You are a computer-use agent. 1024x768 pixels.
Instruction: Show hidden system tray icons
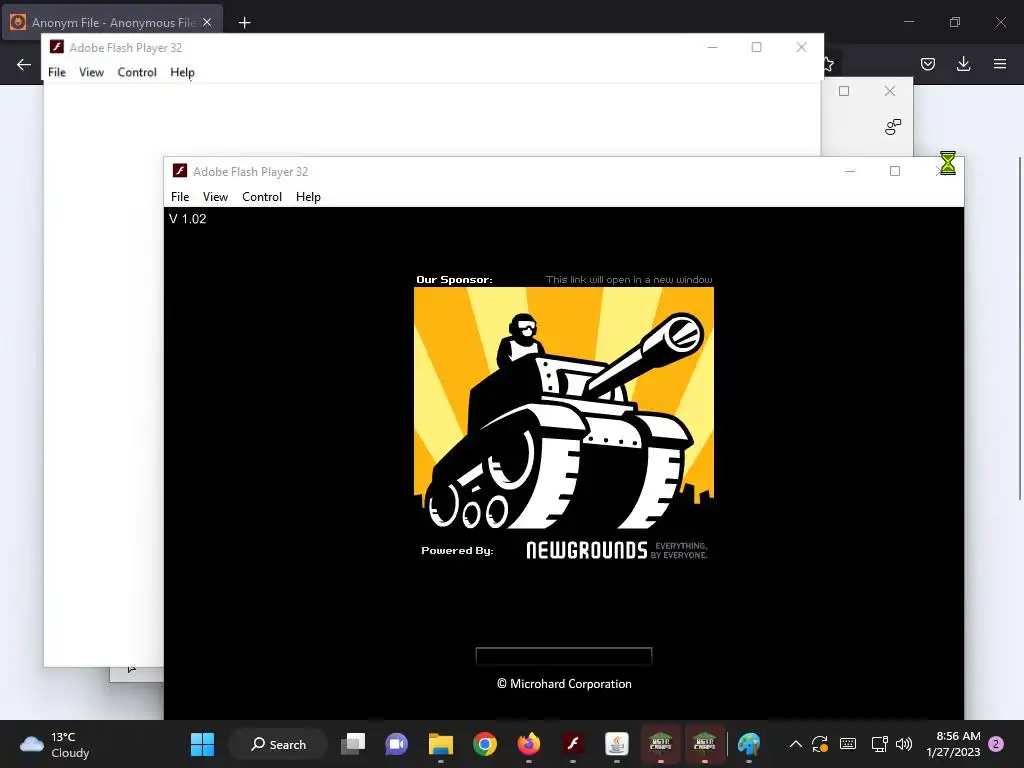[x=795, y=744]
